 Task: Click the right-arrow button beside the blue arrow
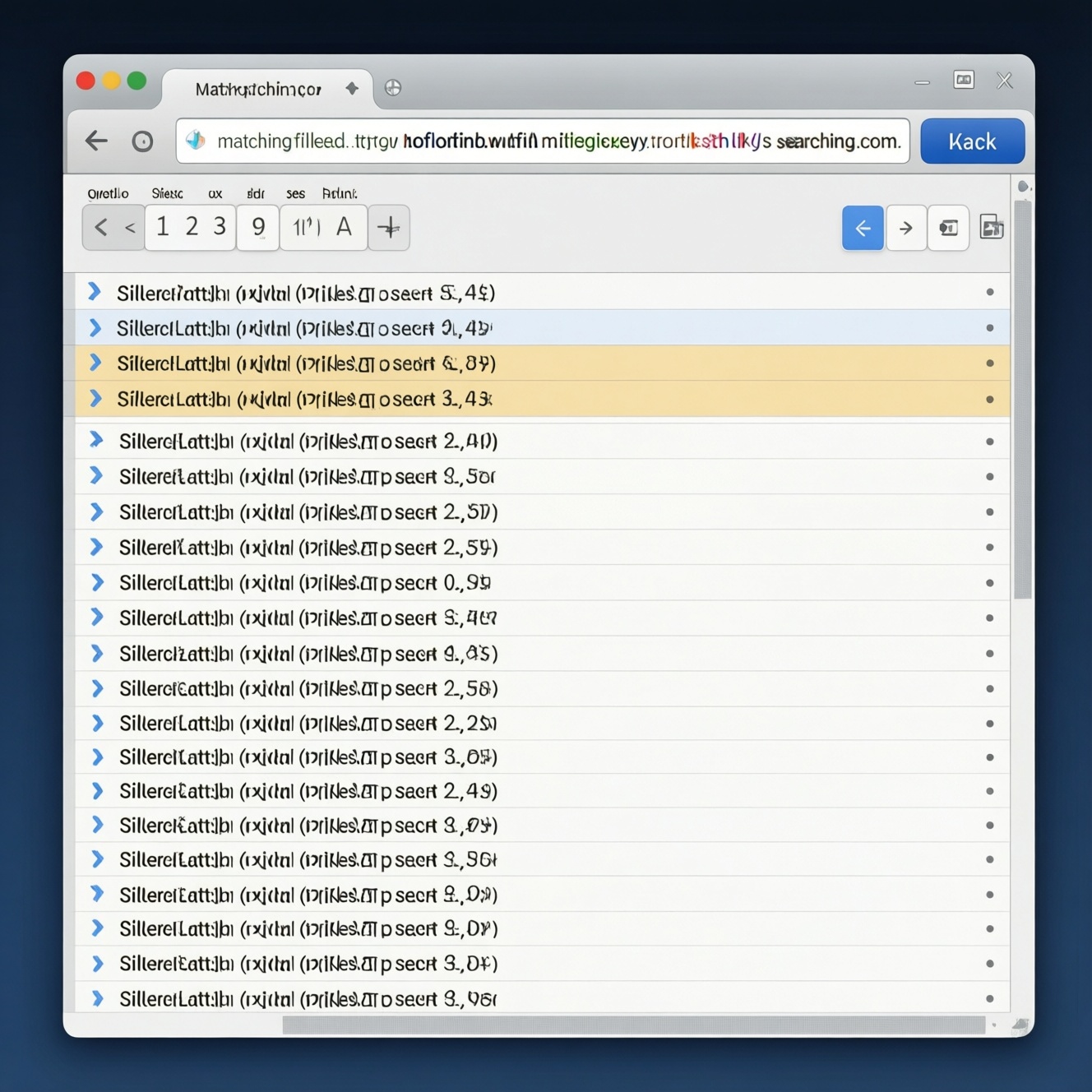click(906, 228)
